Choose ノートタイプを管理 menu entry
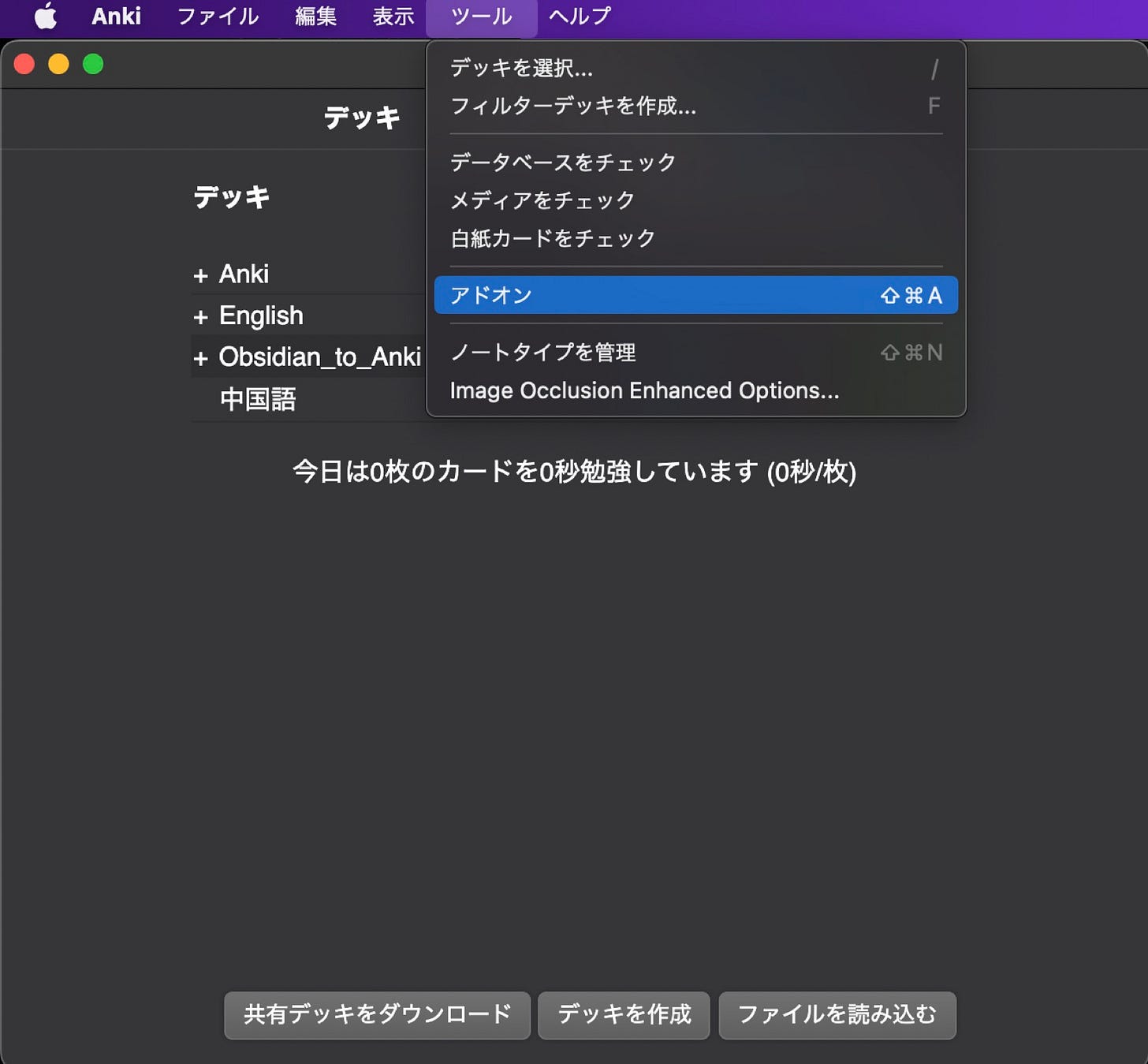This screenshot has width=1148, height=1064. [695, 352]
